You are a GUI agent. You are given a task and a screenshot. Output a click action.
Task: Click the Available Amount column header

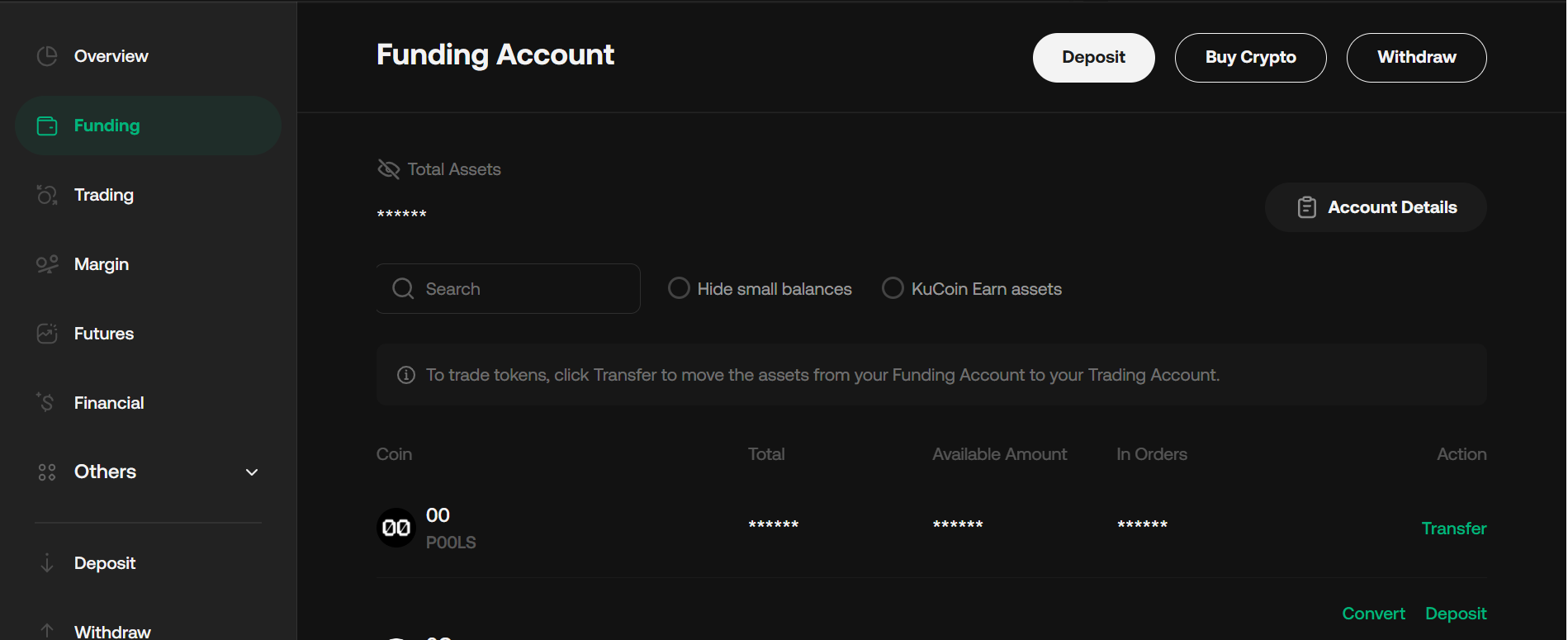point(1000,454)
